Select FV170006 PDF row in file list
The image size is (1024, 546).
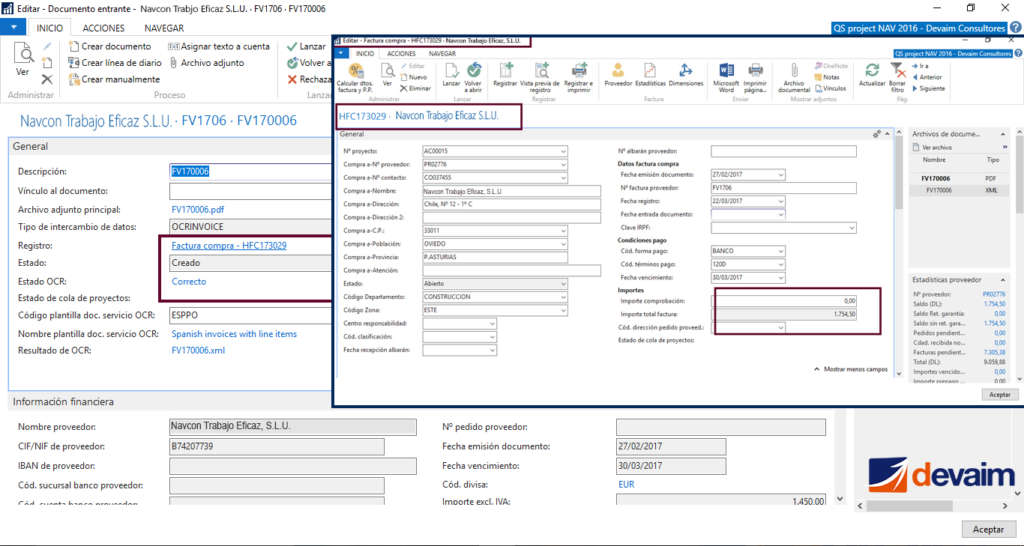[959, 178]
